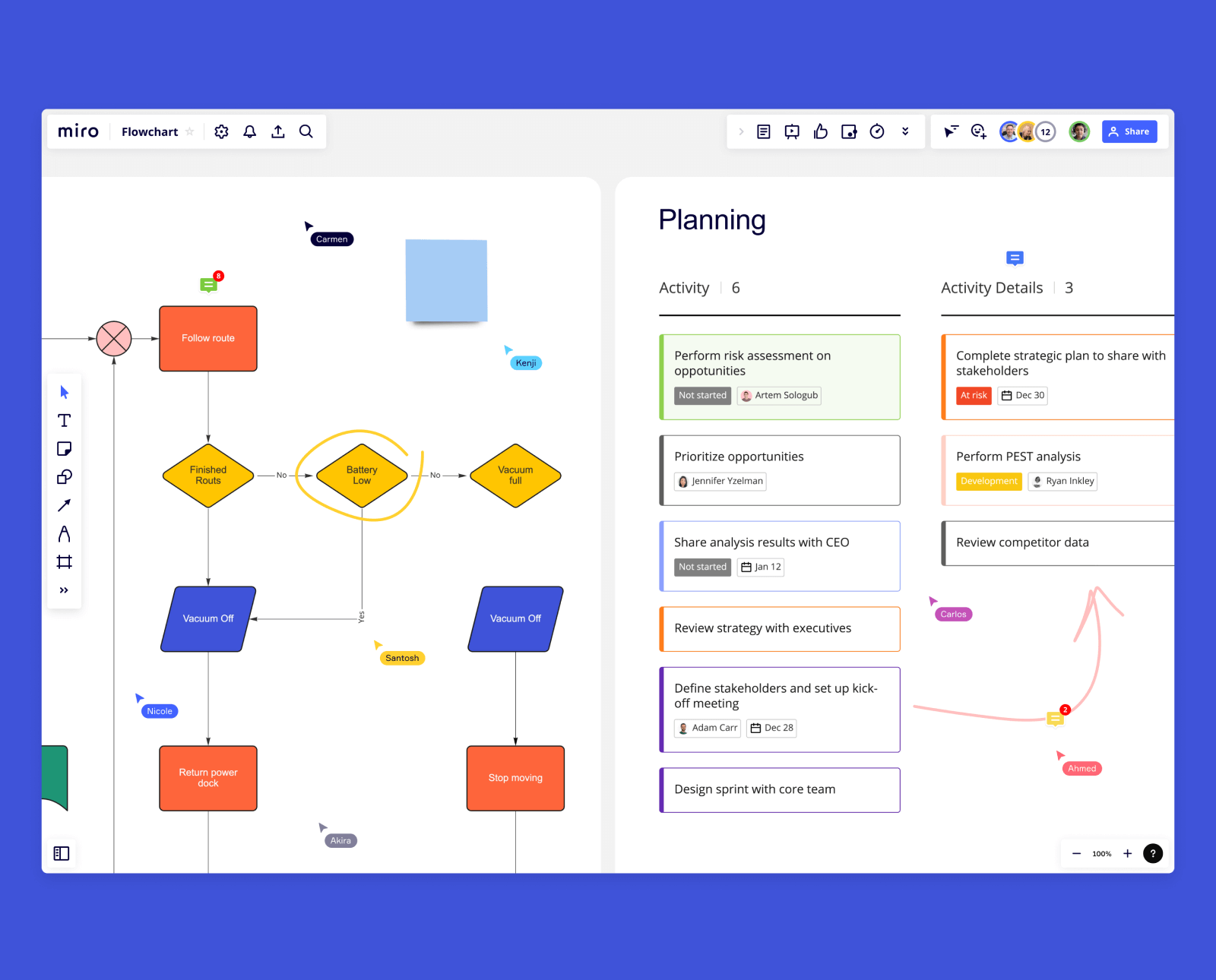Open the timer tool

(877, 131)
